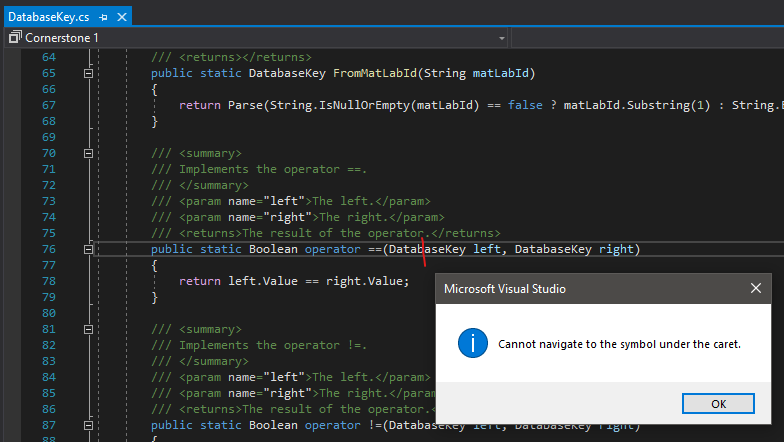Collapse the summary comment at line 81
This screenshot has width=784, height=442.
[88, 330]
